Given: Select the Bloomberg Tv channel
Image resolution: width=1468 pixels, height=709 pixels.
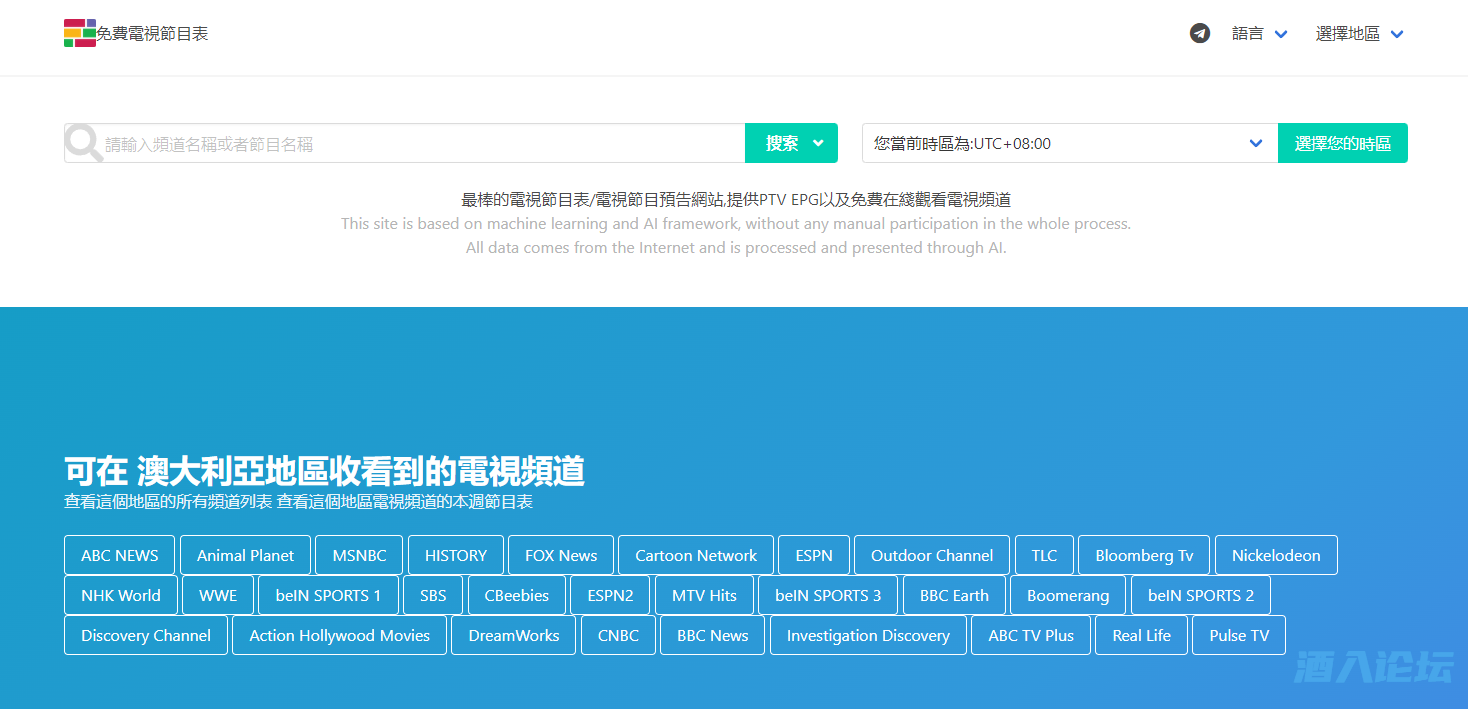Looking at the screenshot, I should coord(1144,555).
